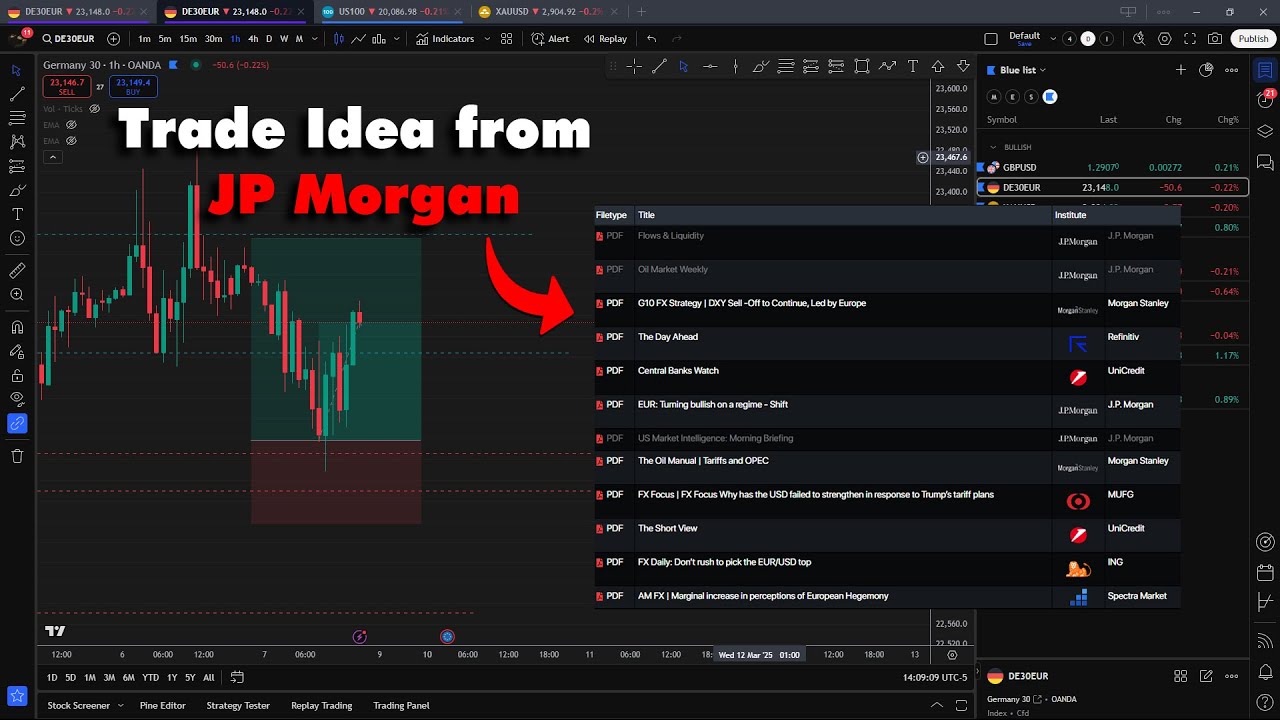This screenshot has width=1280, height=720.
Task: Take a chart snapshot with camera icon
Action: coord(1215,39)
